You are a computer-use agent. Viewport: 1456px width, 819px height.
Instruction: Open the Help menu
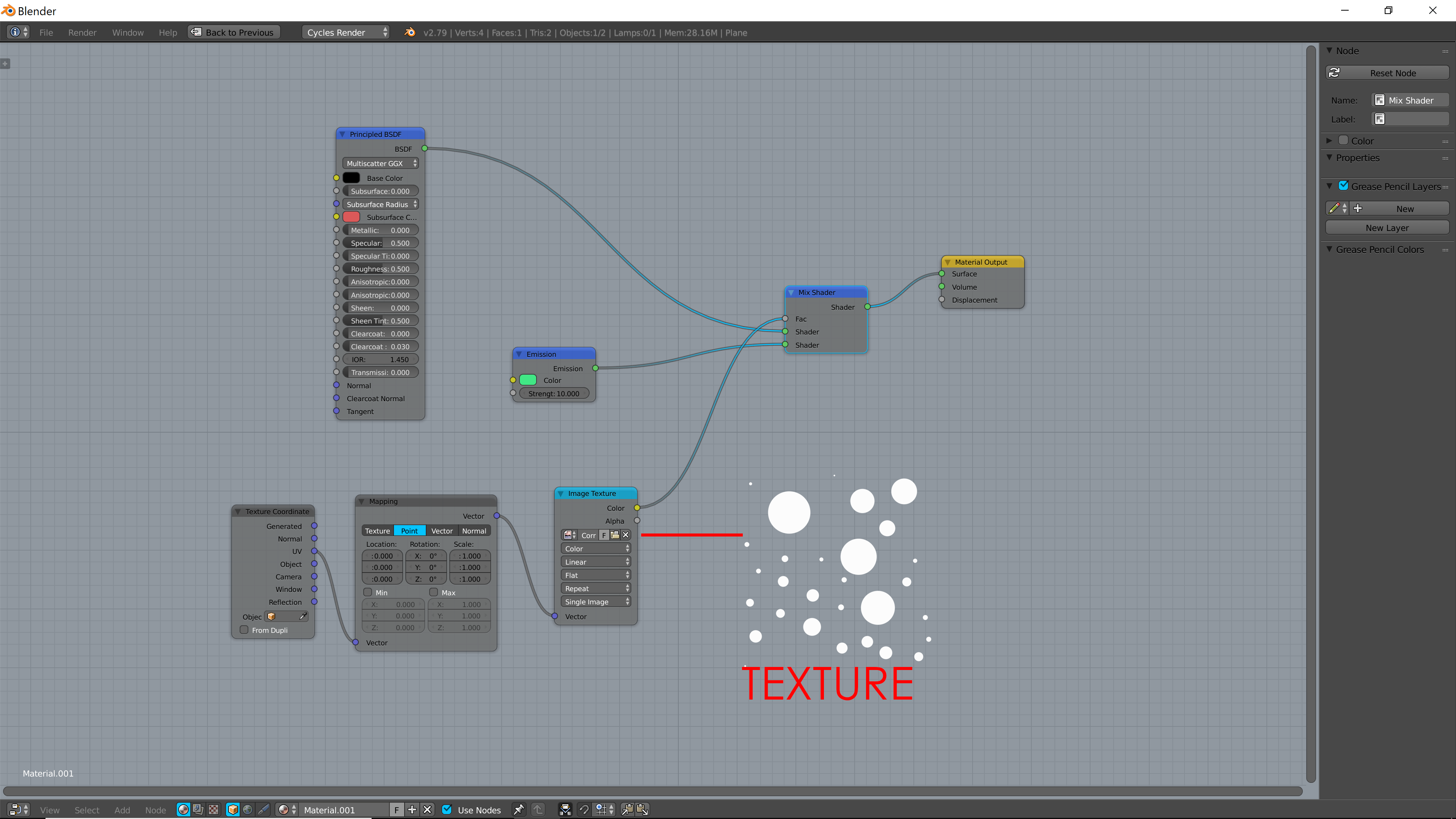tap(168, 33)
